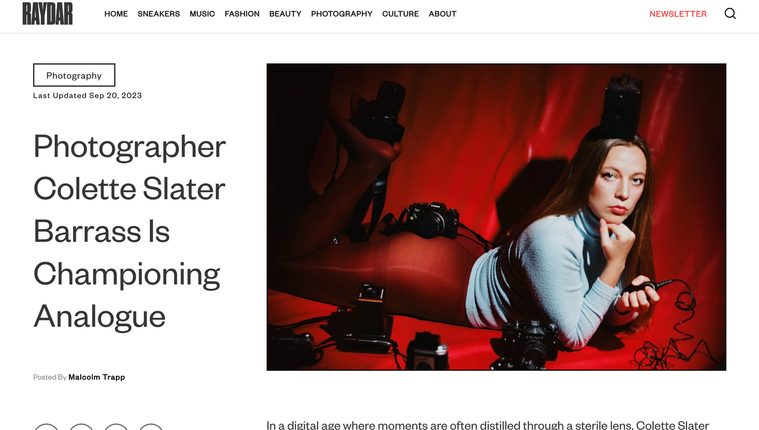Open the BEAUTY section
Image resolution: width=759 pixels, height=430 pixels.
(285, 14)
